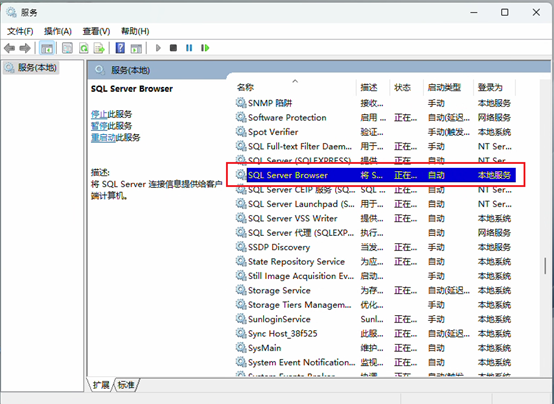Open the 文件(F) menu
The image size is (554, 404).
coord(20,31)
